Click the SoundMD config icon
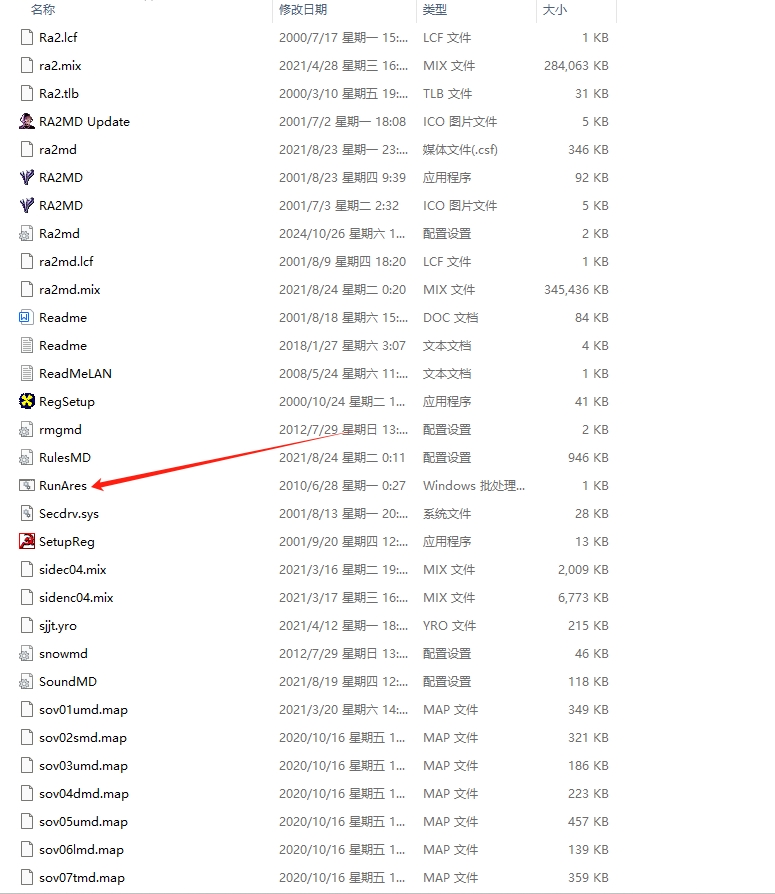 26,681
